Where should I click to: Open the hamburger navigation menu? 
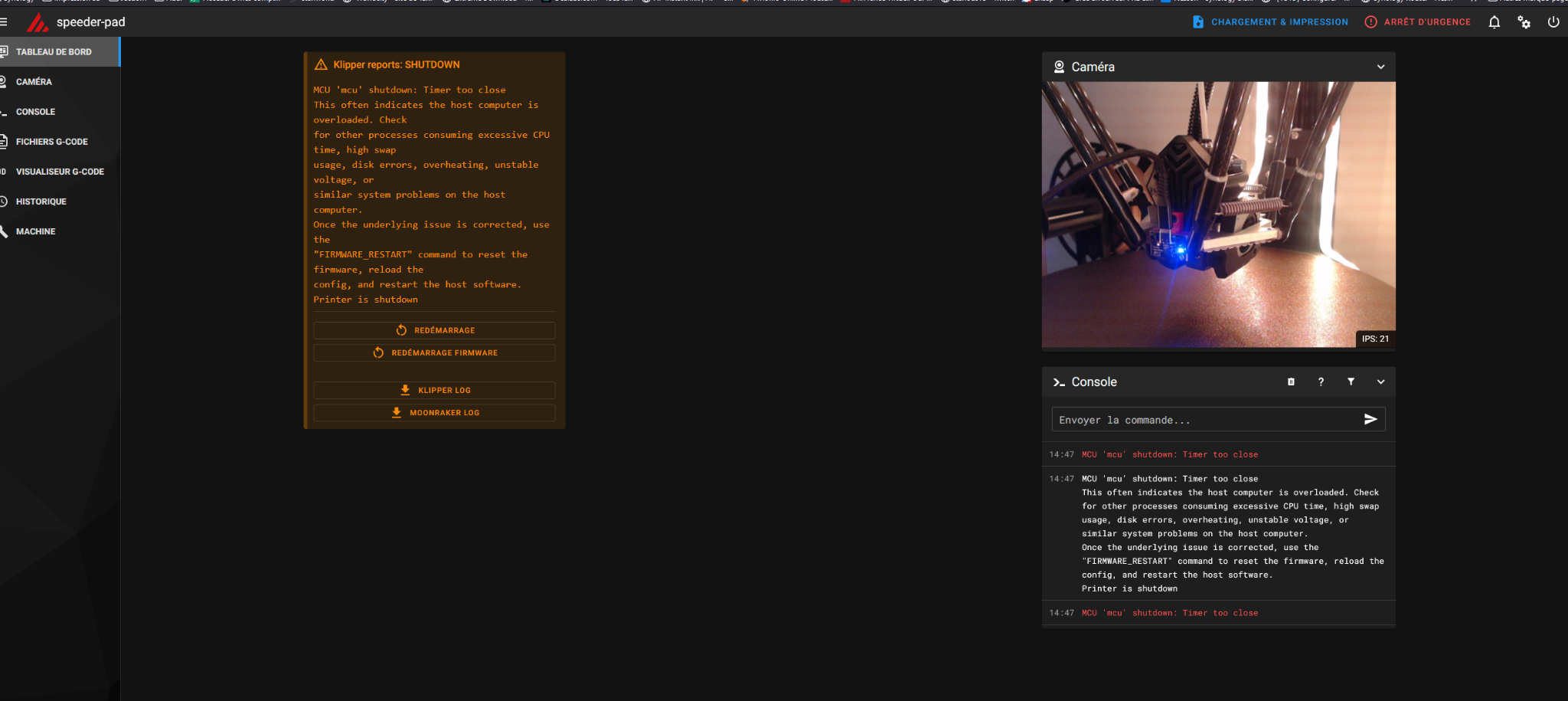click(x=4, y=22)
